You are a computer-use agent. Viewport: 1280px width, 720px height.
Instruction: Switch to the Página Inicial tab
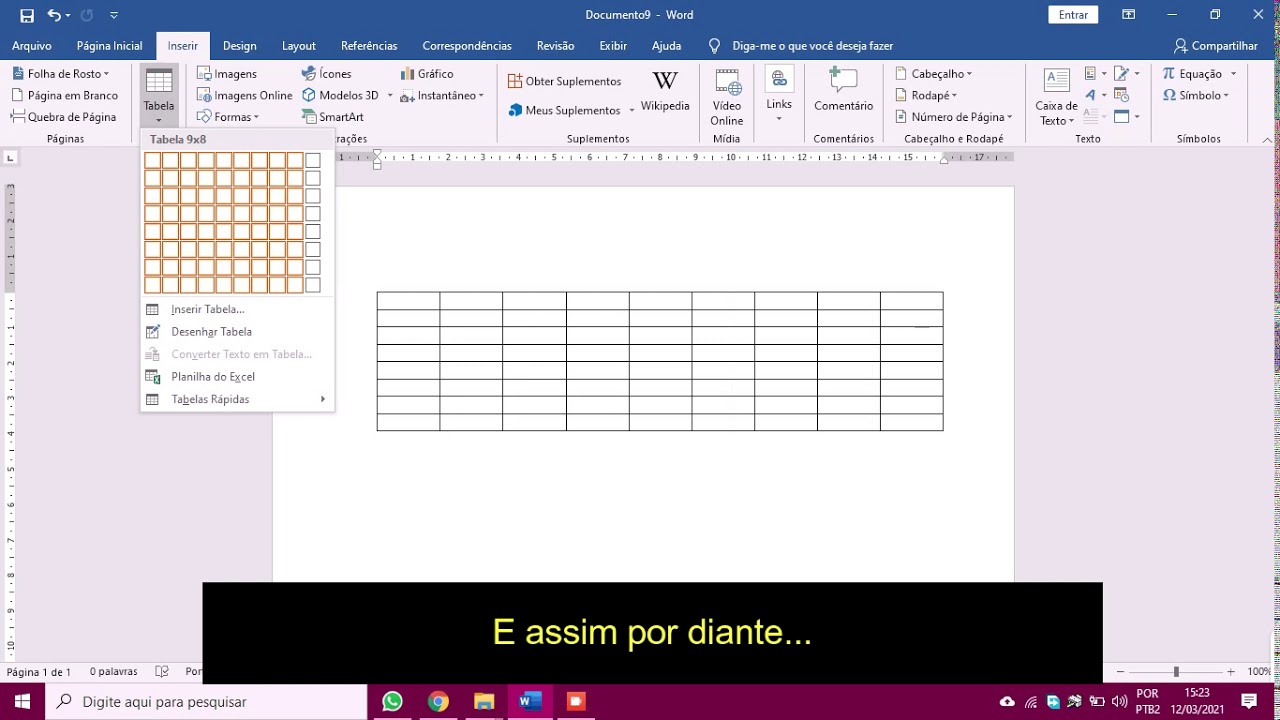click(x=109, y=46)
